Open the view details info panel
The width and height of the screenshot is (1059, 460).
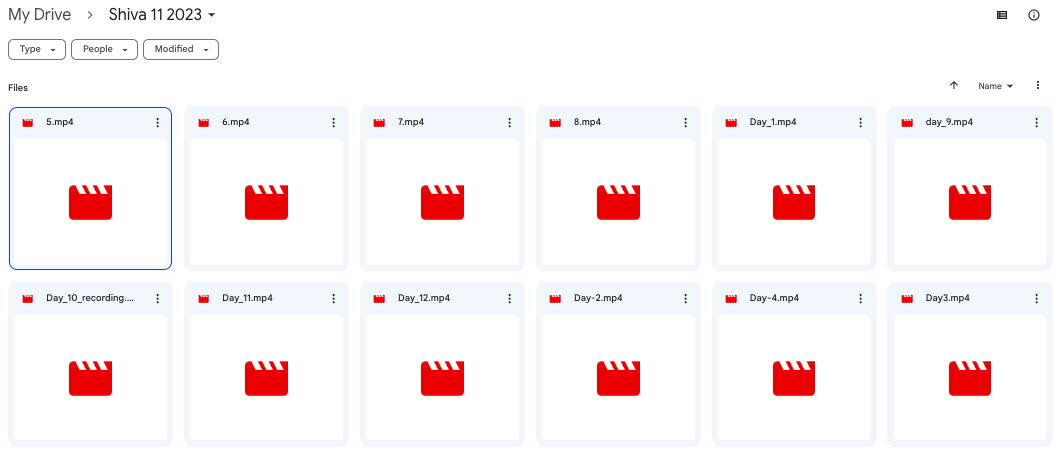[1034, 15]
